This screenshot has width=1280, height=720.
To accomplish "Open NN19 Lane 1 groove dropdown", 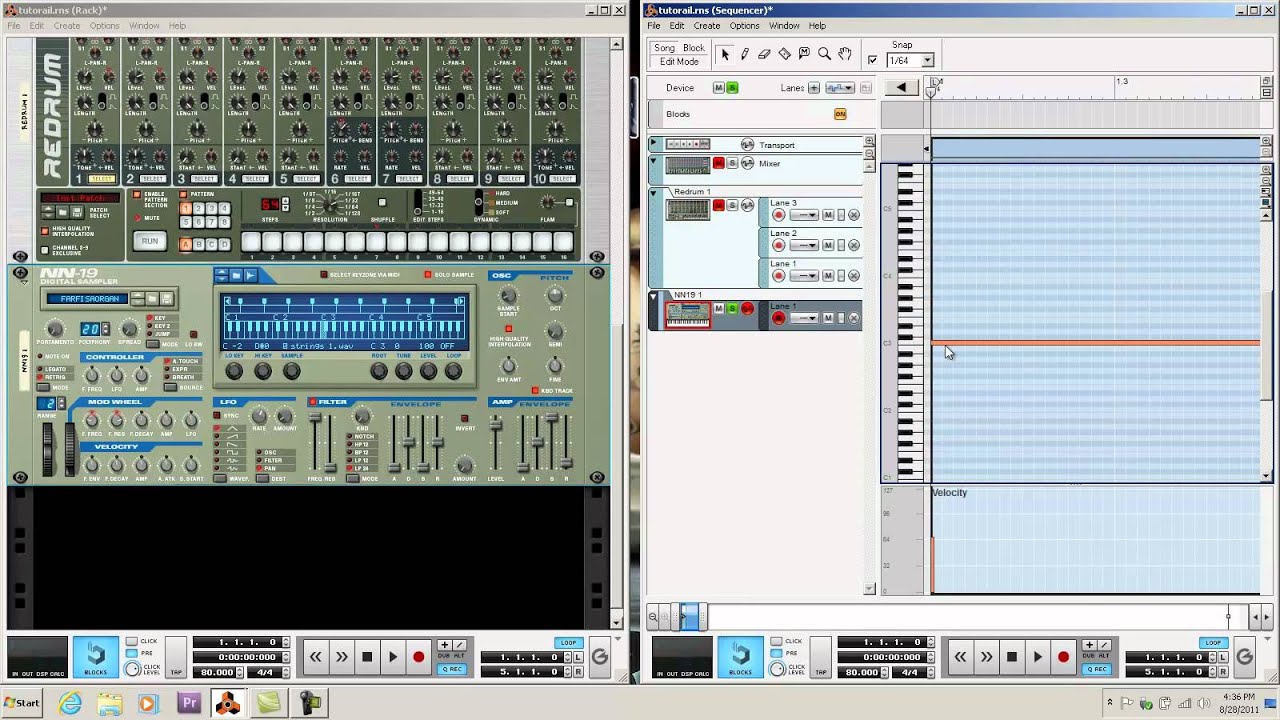I will [x=805, y=318].
